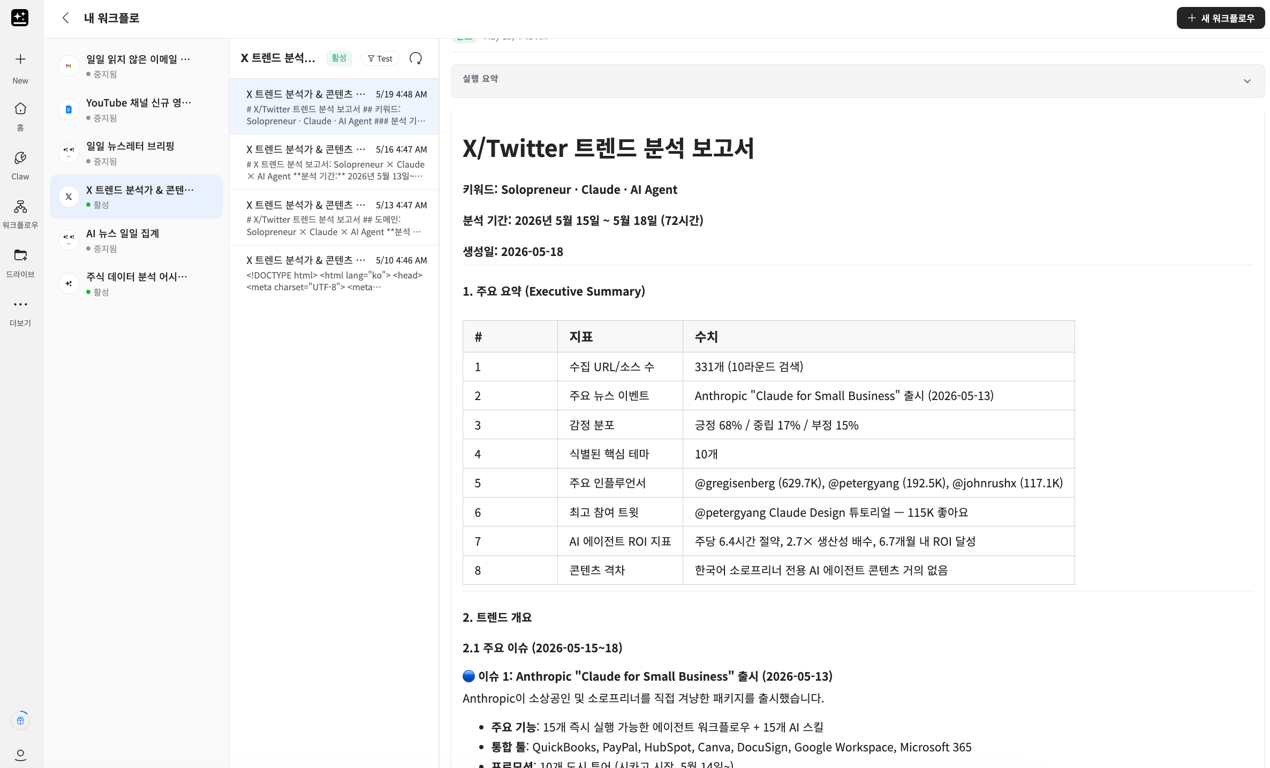The image size is (1270, 768).
Task: Click document icon of YouTube 채널 신규 영상
Action: [x=68, y=109]
